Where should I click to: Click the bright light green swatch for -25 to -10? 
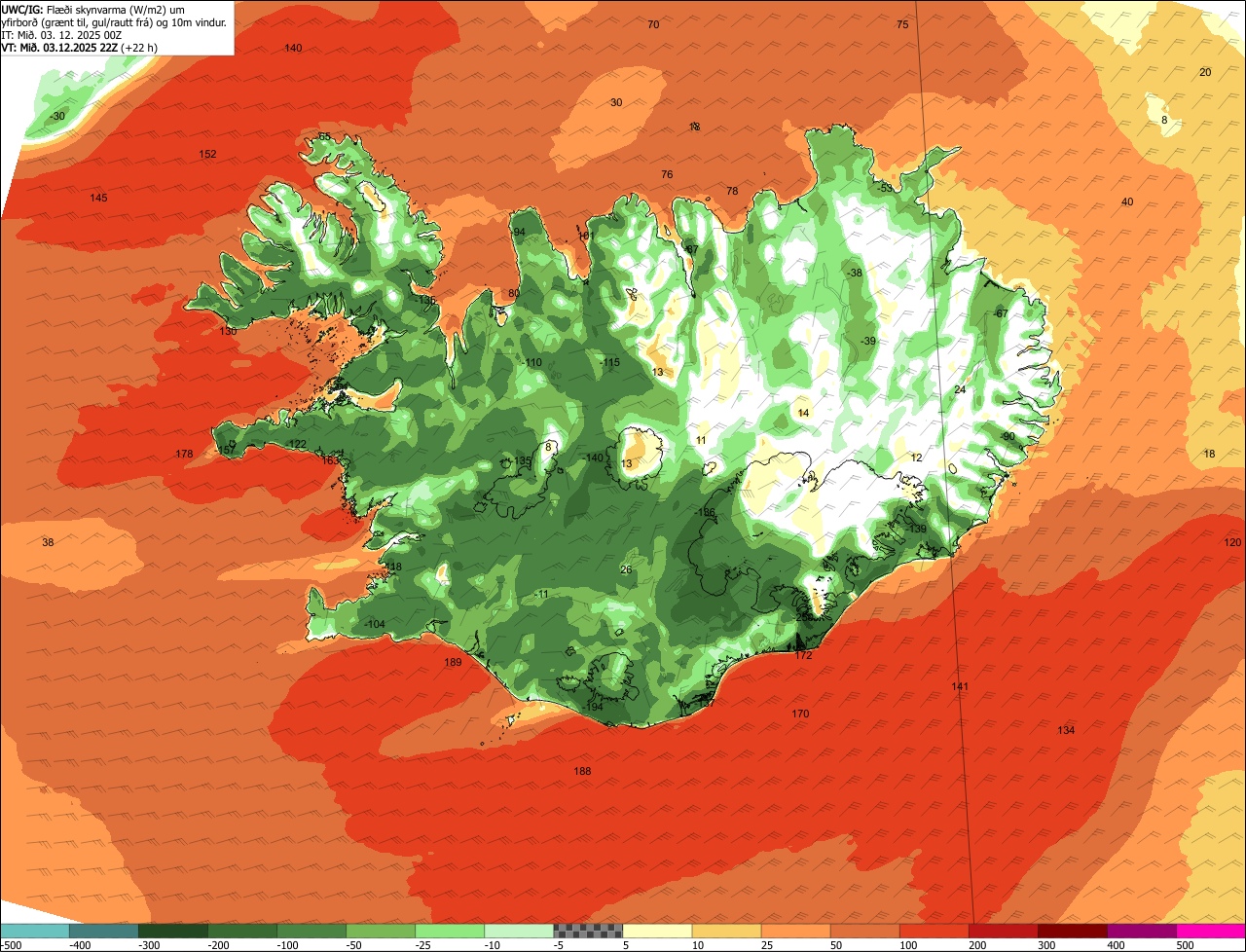click(449, 931)
